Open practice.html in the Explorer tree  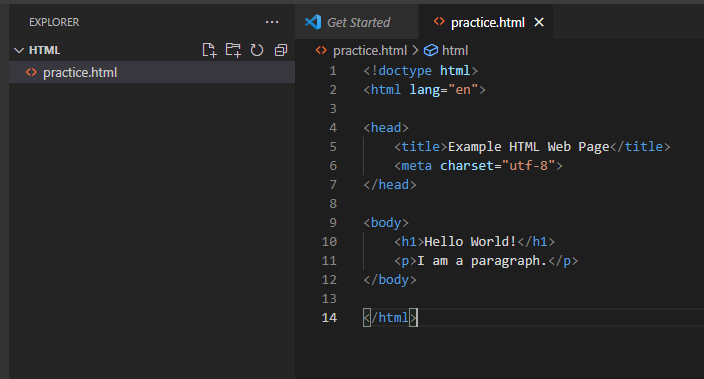tap(152, 72)
